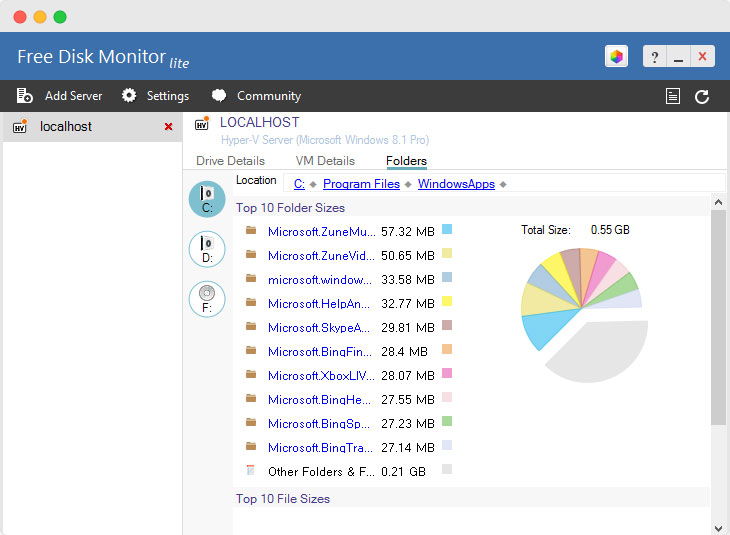
Task: Open the help question mark button
Action: click(654, 57)
